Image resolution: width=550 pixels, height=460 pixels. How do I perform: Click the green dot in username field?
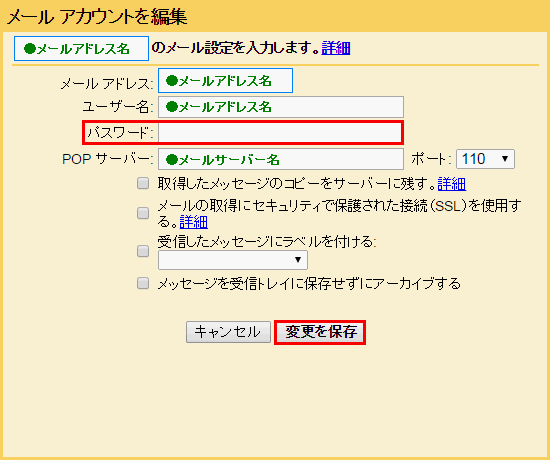point(172,106)
